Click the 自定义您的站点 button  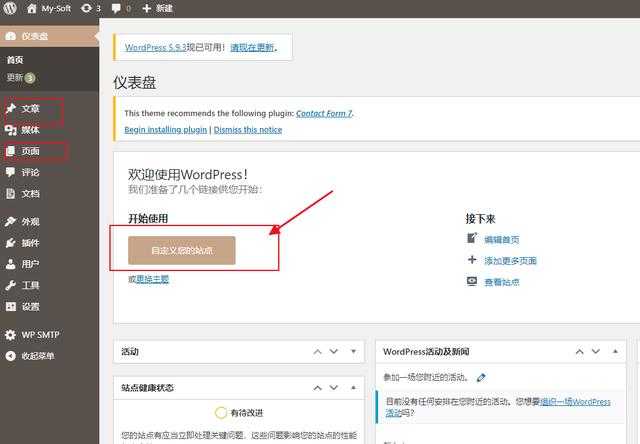(x=182, y=250)
